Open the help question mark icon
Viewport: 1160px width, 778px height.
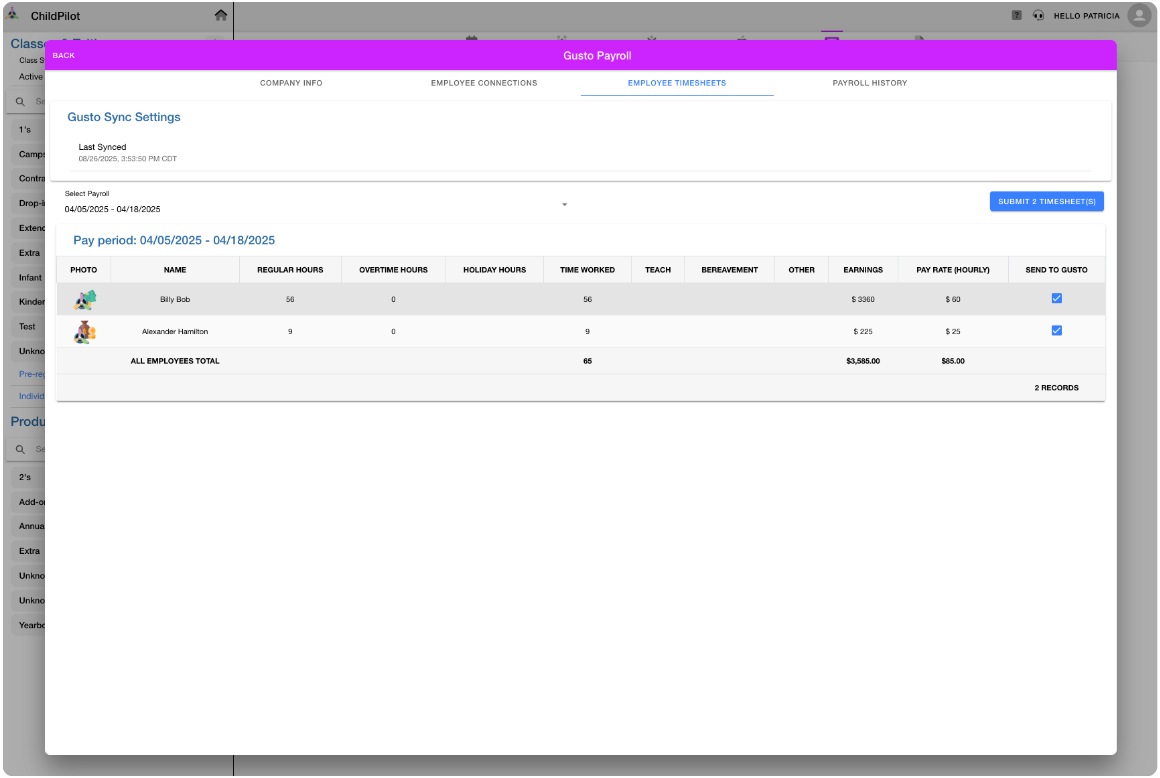coord(1016,15)
